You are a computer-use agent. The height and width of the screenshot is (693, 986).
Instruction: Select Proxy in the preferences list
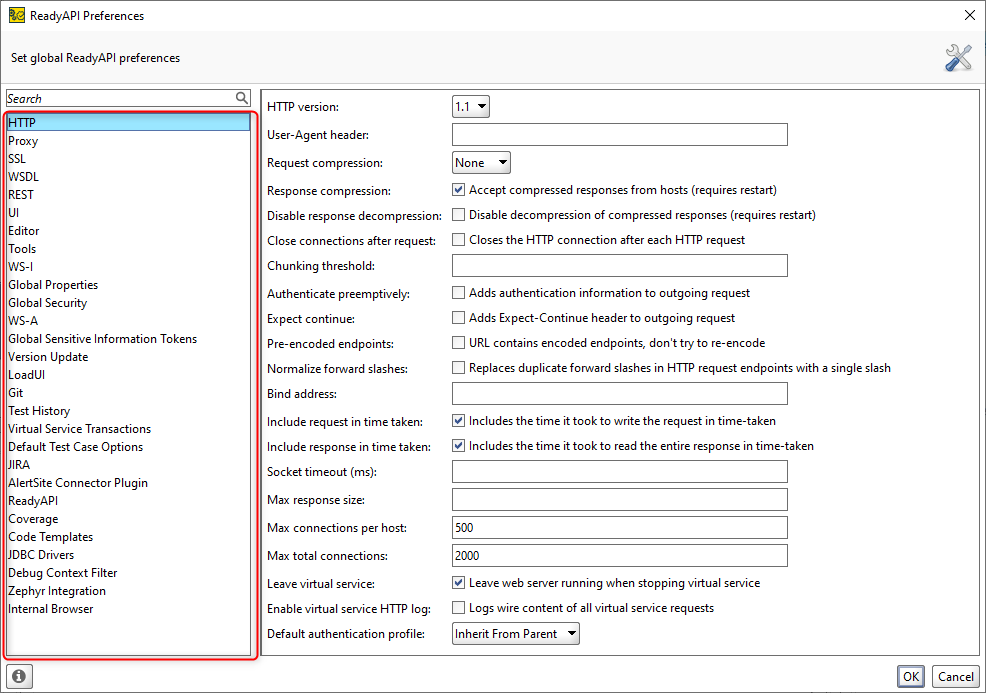tap(23, 141)
